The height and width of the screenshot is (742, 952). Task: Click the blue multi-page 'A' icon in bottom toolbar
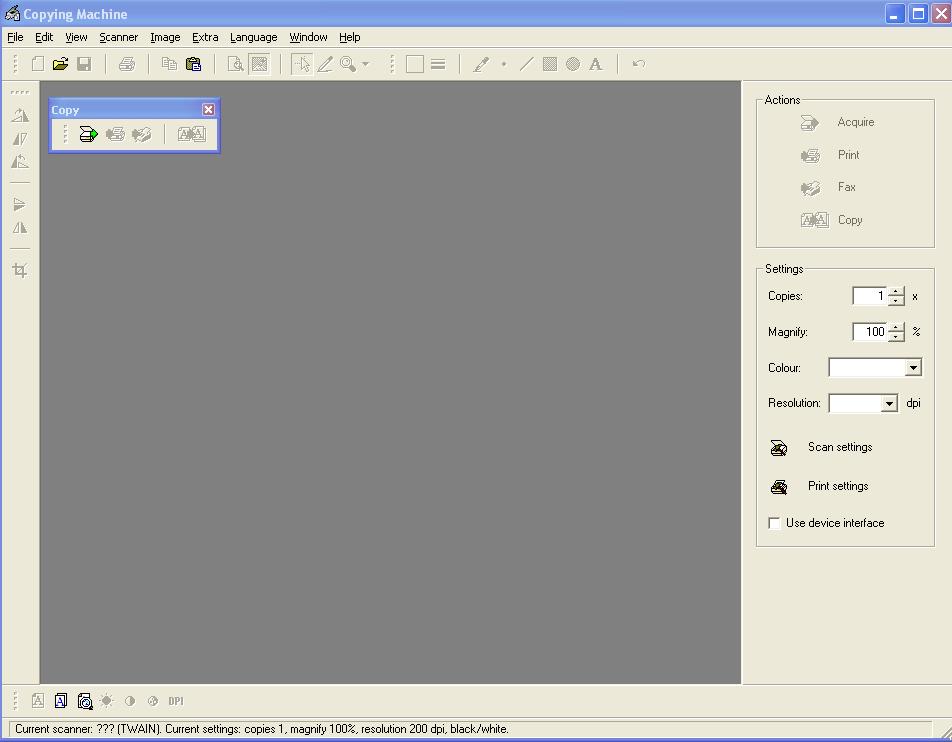[x=61, y=701]
